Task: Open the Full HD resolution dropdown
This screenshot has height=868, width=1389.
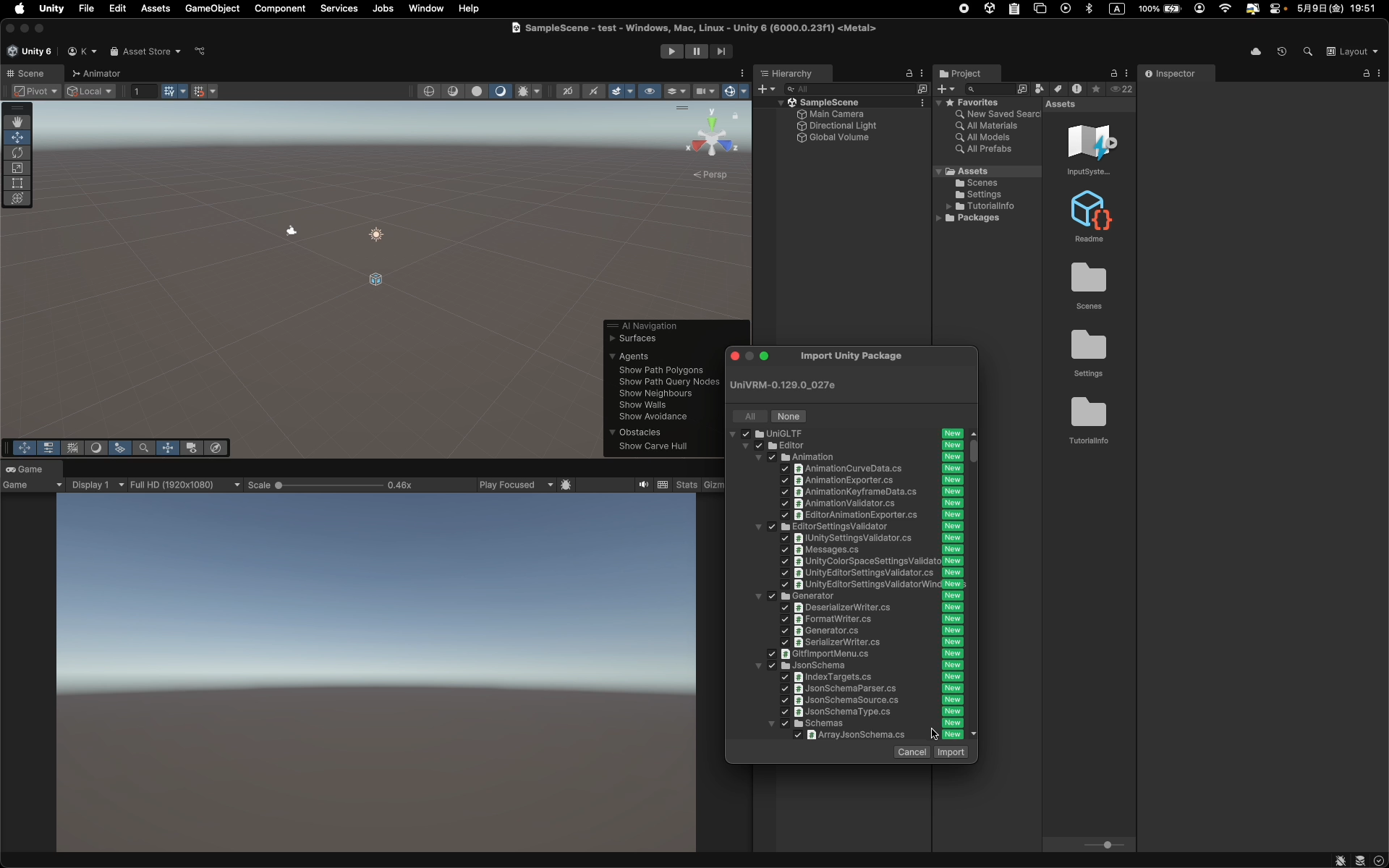Action: tap(184, 485)
